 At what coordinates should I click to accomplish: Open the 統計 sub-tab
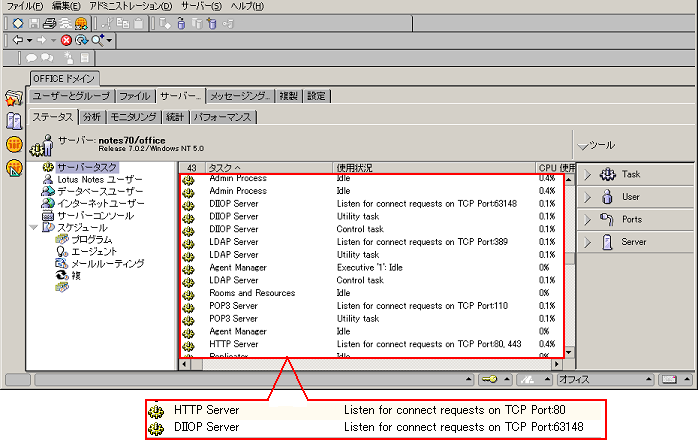(x=175, y=117)
